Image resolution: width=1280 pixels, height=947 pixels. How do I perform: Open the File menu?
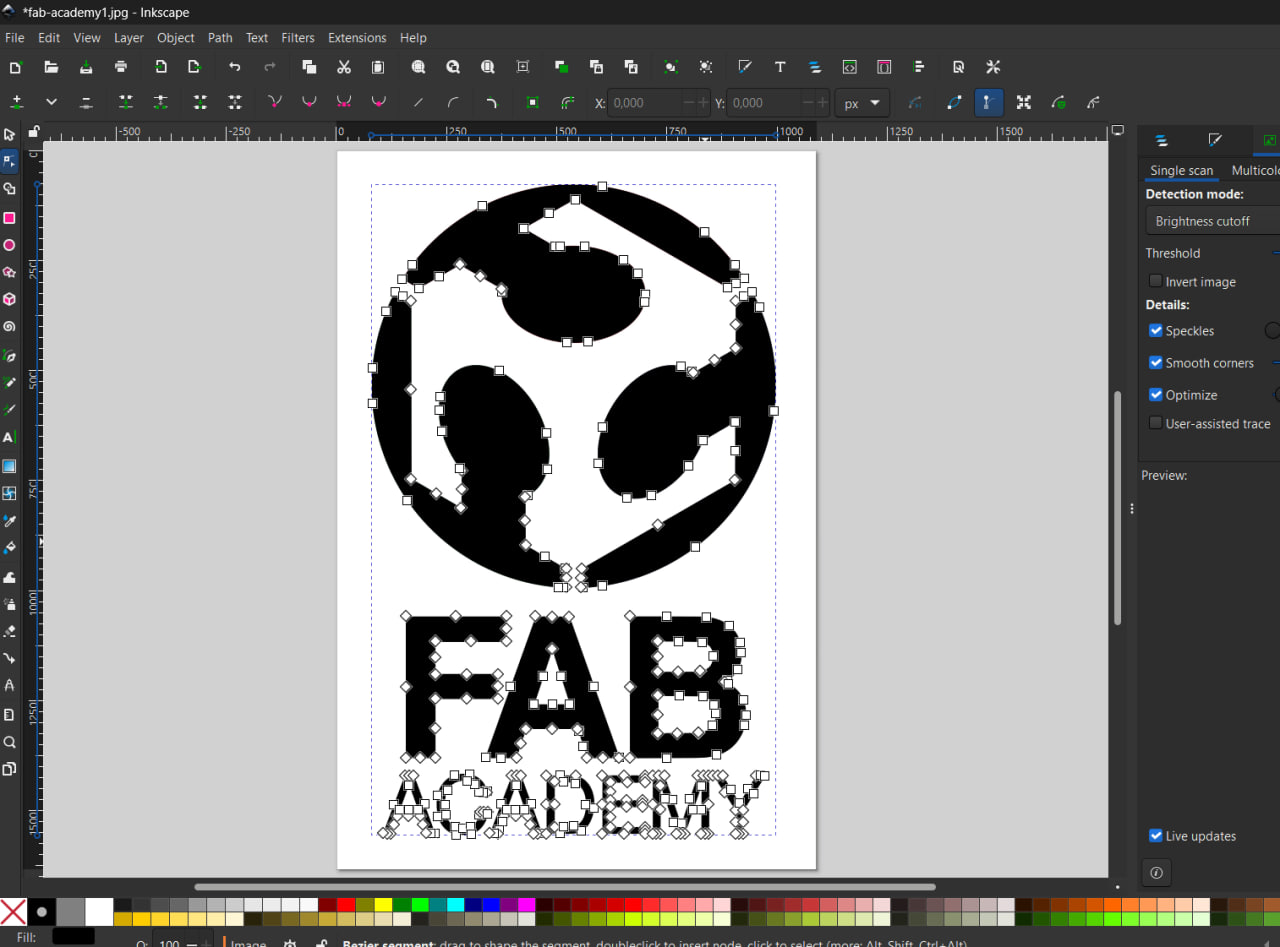(x=14, y=38)
